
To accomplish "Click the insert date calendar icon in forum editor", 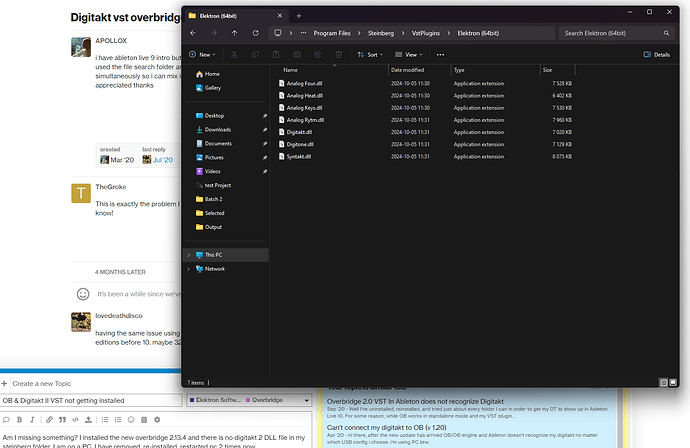I will 144,420.
